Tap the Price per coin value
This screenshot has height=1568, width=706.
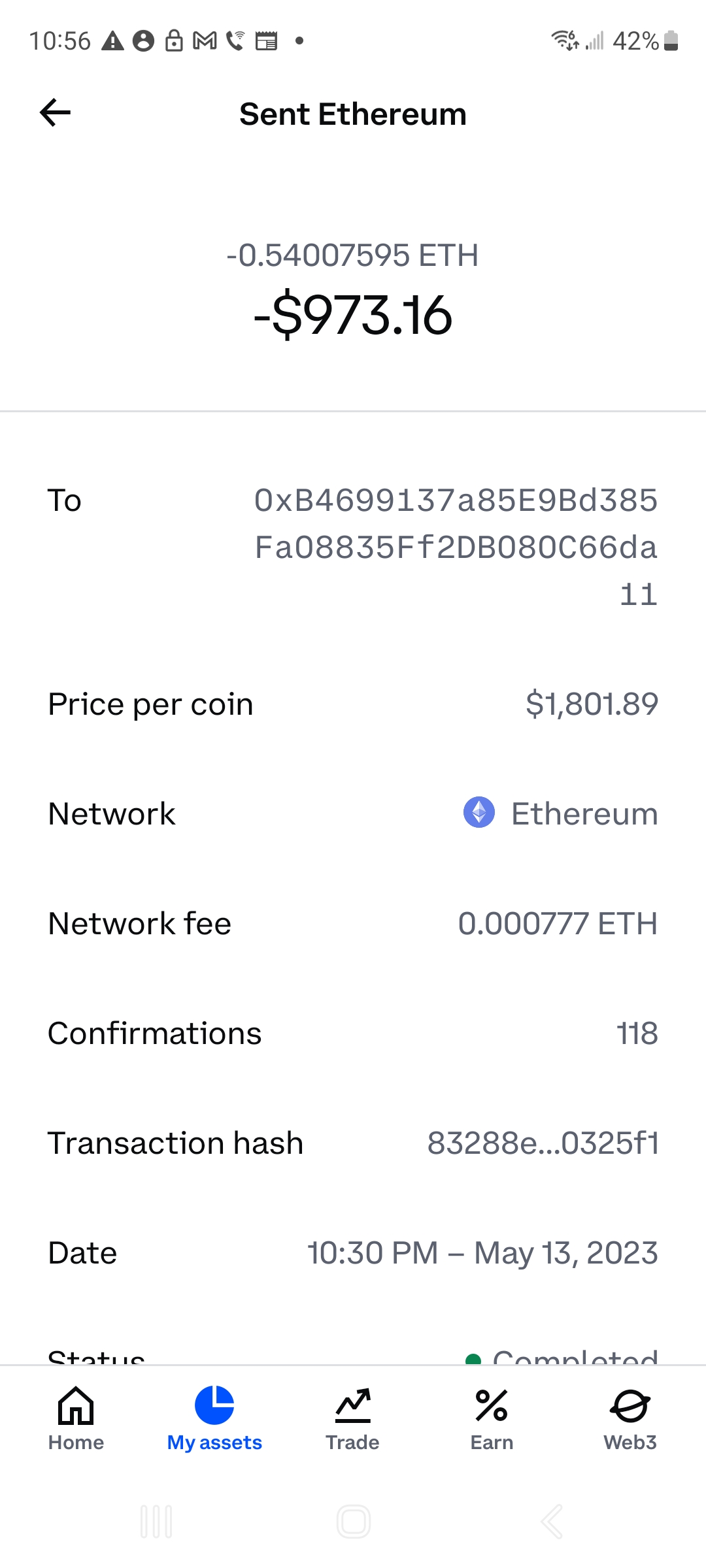pyautogui.click(x=592, y=704)
